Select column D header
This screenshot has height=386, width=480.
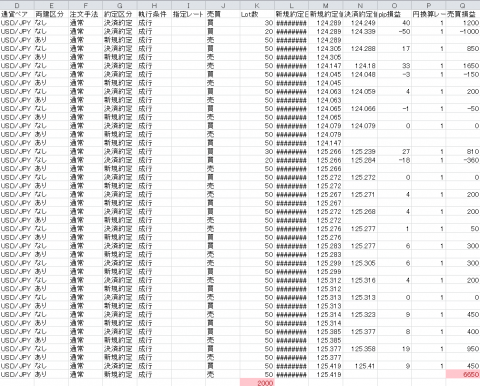pyautogui.click(x=17, y=5)
